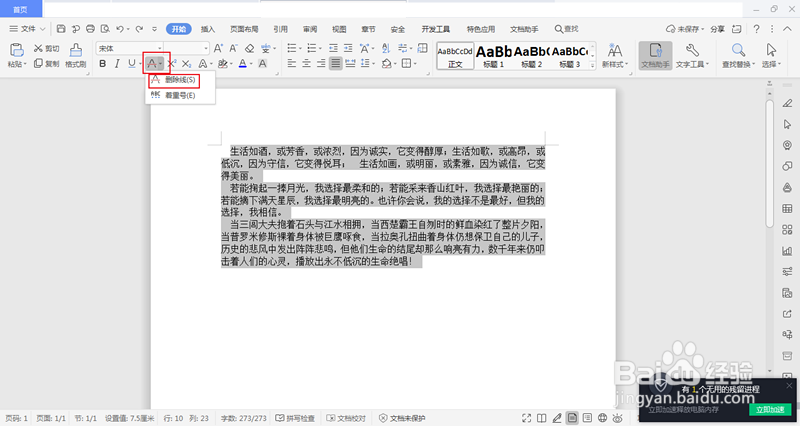Click 立即加速 in the popup
This screenshot has height=426, width=800.
[769, 410]
